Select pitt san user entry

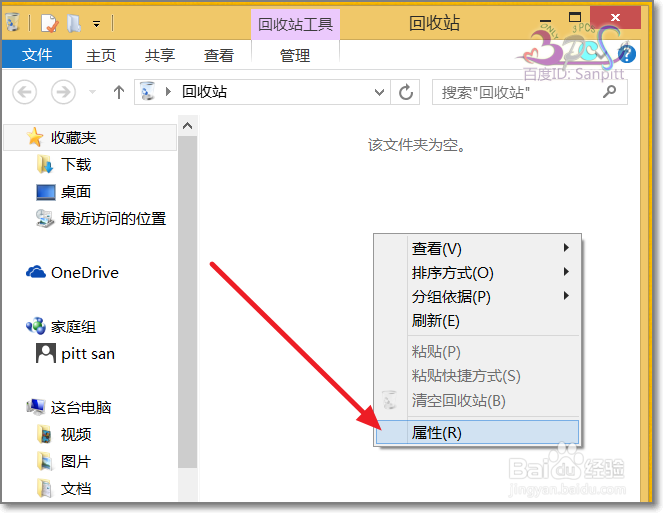88,354
